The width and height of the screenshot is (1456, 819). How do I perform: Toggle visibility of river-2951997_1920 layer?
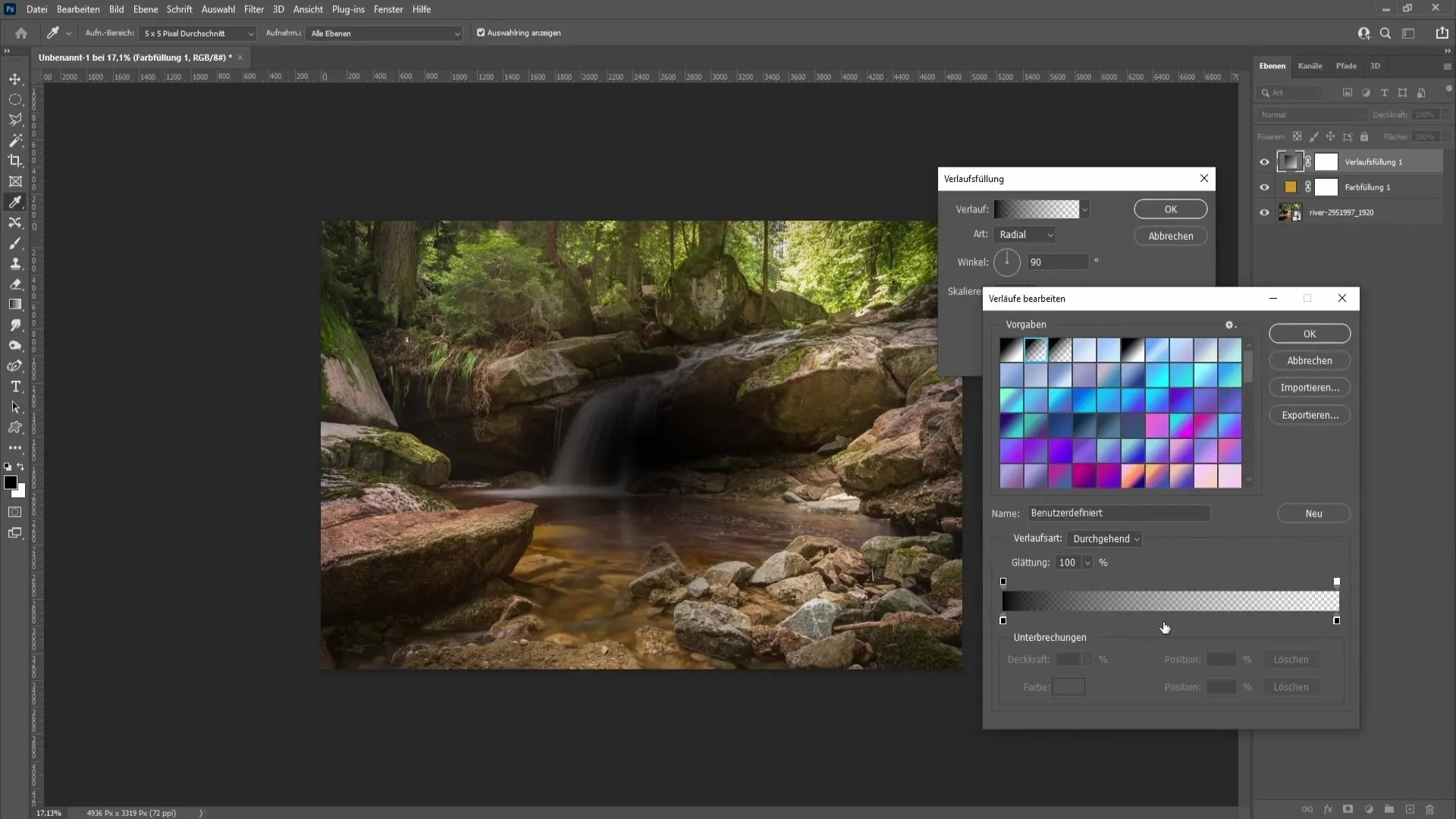click(x=1265, y=212)
